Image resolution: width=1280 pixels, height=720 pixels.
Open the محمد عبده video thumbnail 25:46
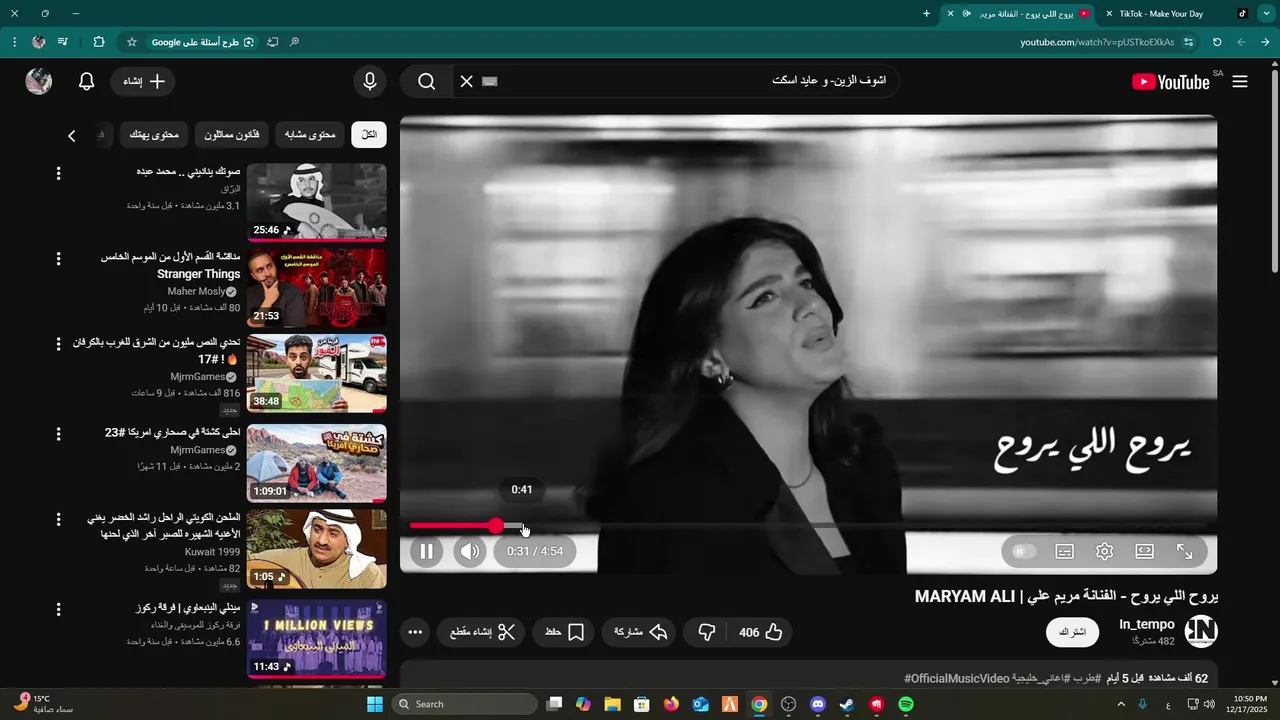pyautogui.click(x=317, y=203)
